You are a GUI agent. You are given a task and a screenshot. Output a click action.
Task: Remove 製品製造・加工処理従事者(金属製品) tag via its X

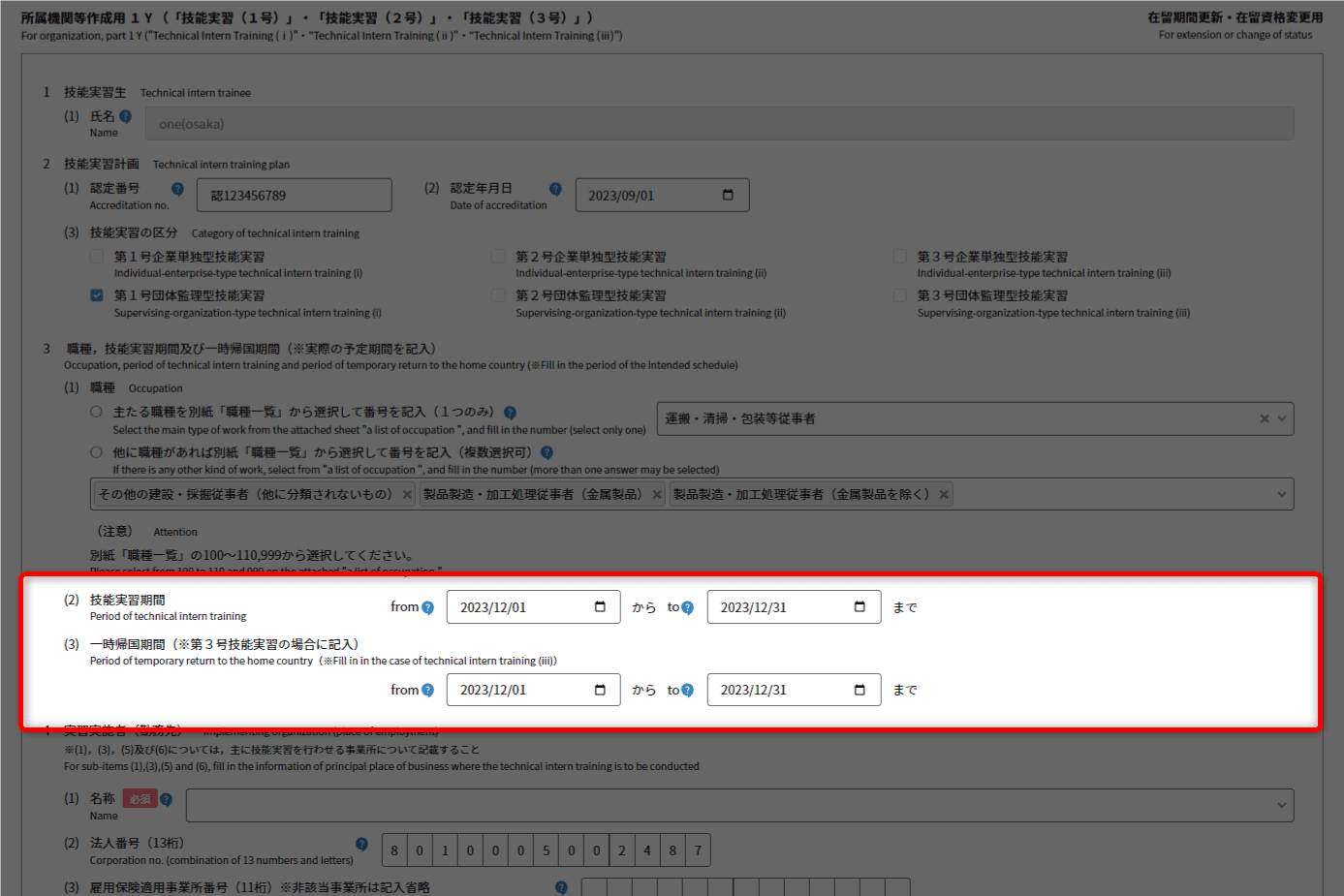point(657,495)
